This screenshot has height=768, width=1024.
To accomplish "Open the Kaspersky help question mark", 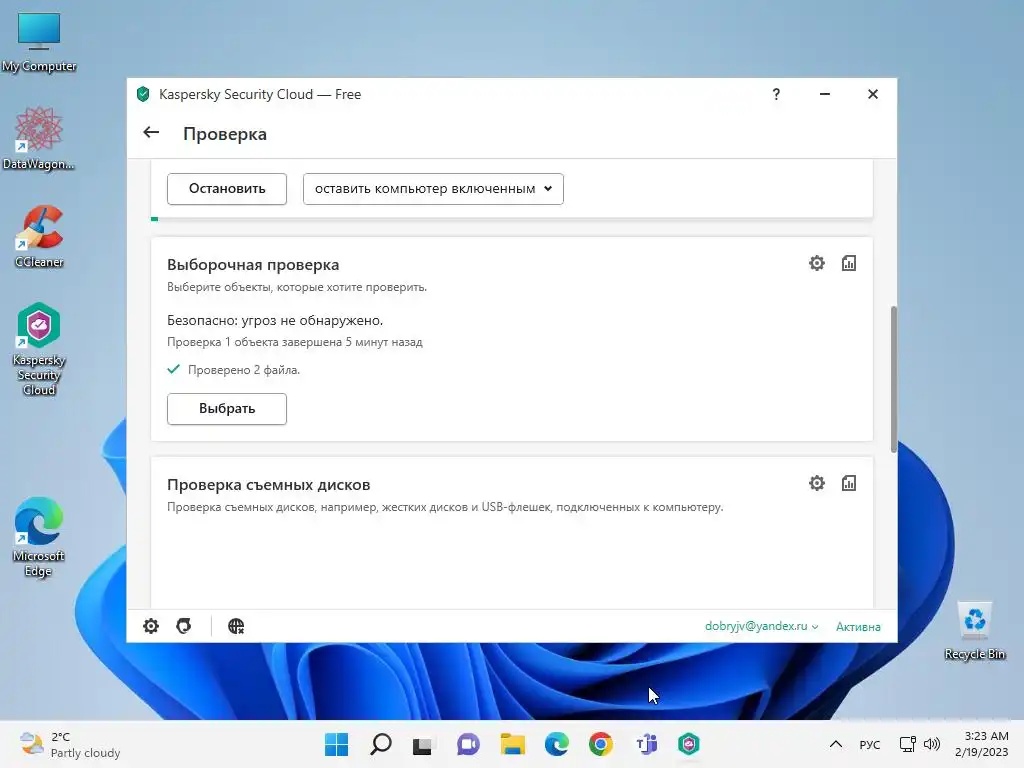I will tap(776, 94).
